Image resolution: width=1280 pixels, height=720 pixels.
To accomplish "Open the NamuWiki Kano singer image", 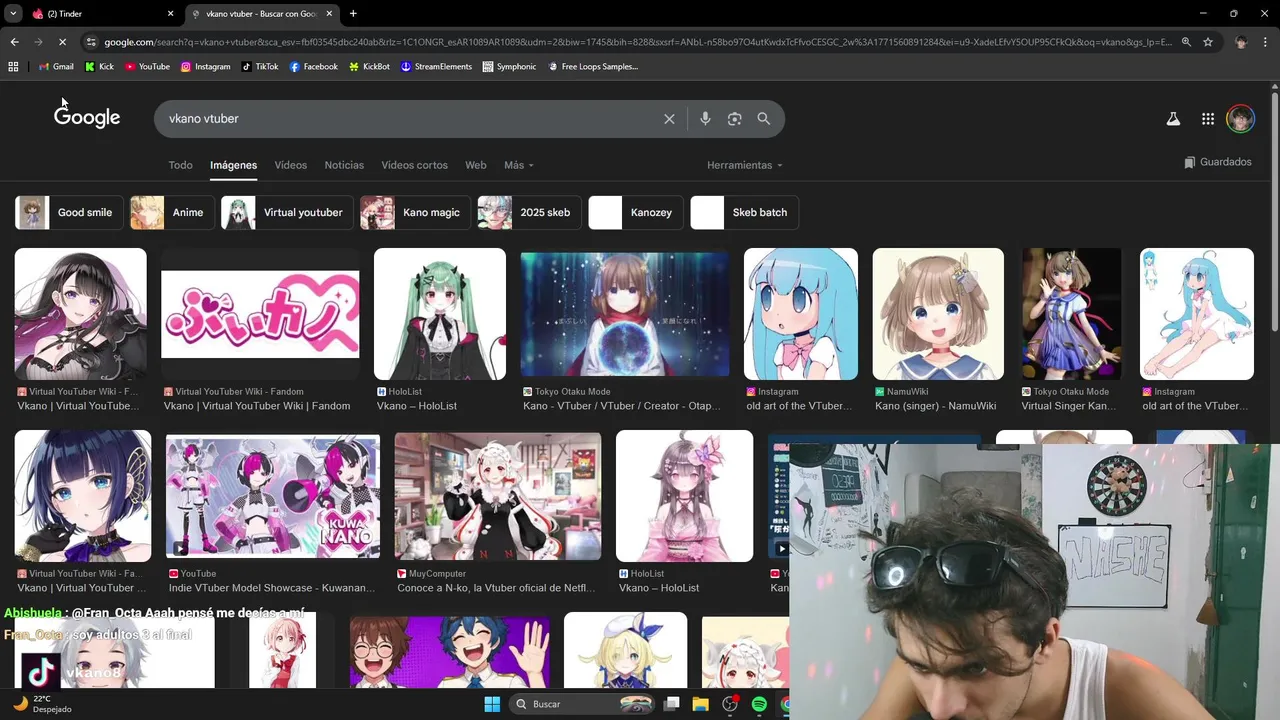I will pos(938,314).
